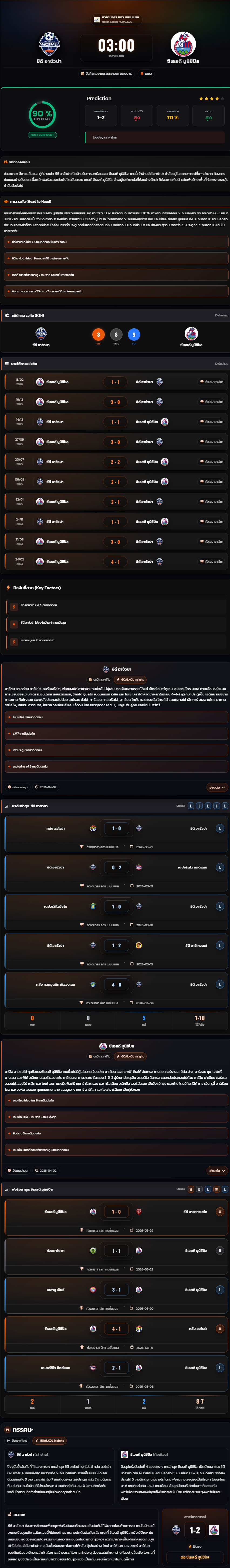The width and height of the screenshot is (230, 1568).
Task: Click the MOST CONFIDENT badge under the confidence ring
Action: (x=42, y=134)
